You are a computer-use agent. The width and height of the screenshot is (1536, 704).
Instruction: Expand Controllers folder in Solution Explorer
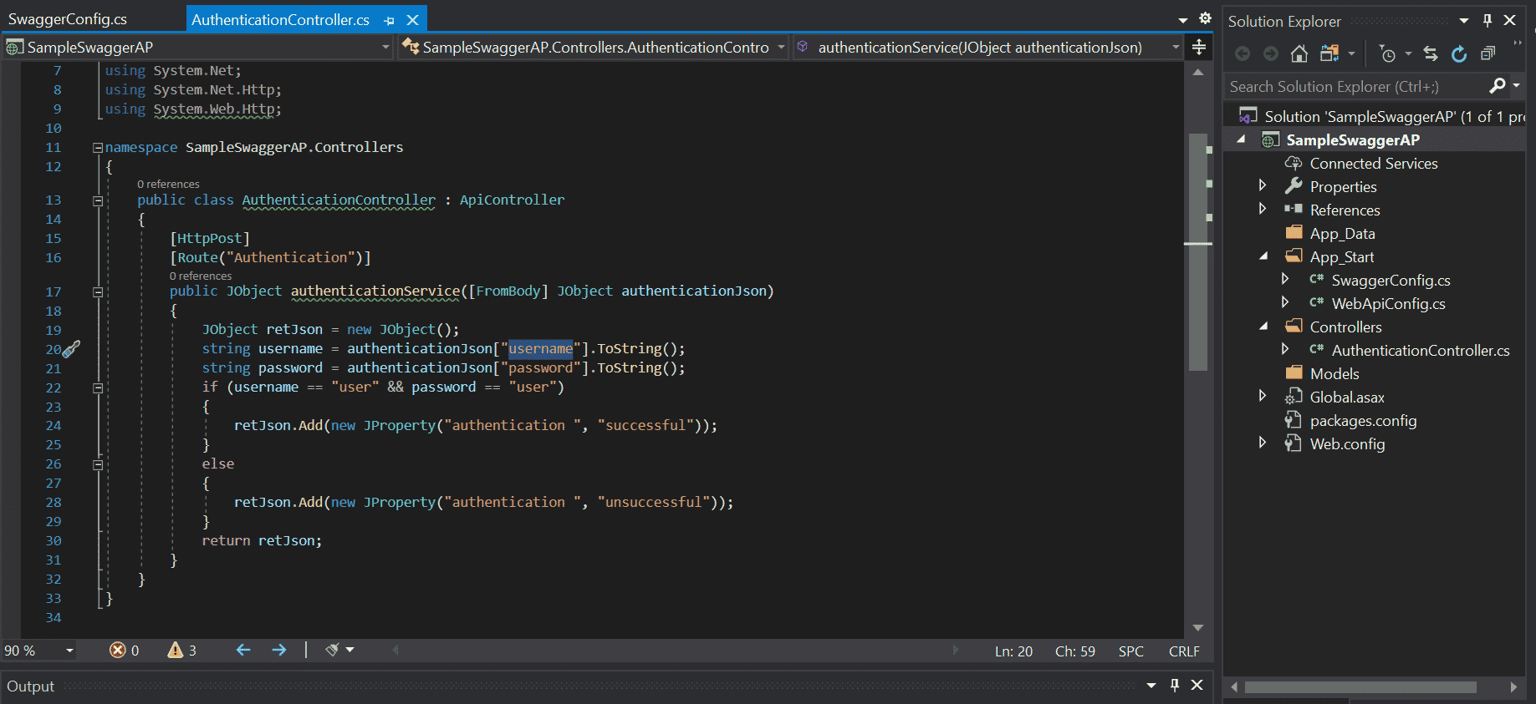click(x=1263, y=326)
